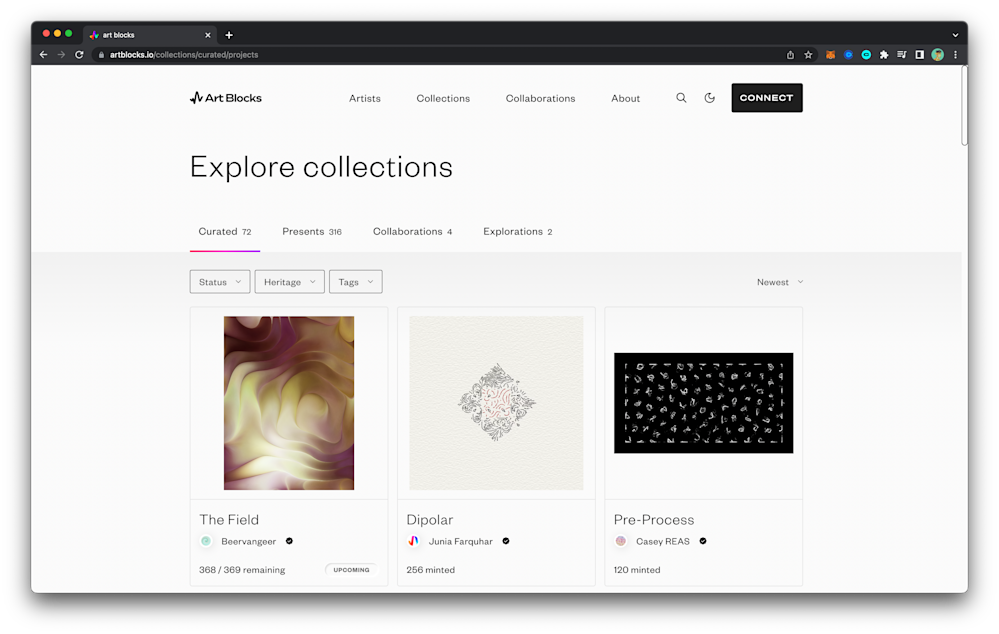Toggle dark mode with the moon icon
This screenshot has width=999, height=634.
[709, 98]
